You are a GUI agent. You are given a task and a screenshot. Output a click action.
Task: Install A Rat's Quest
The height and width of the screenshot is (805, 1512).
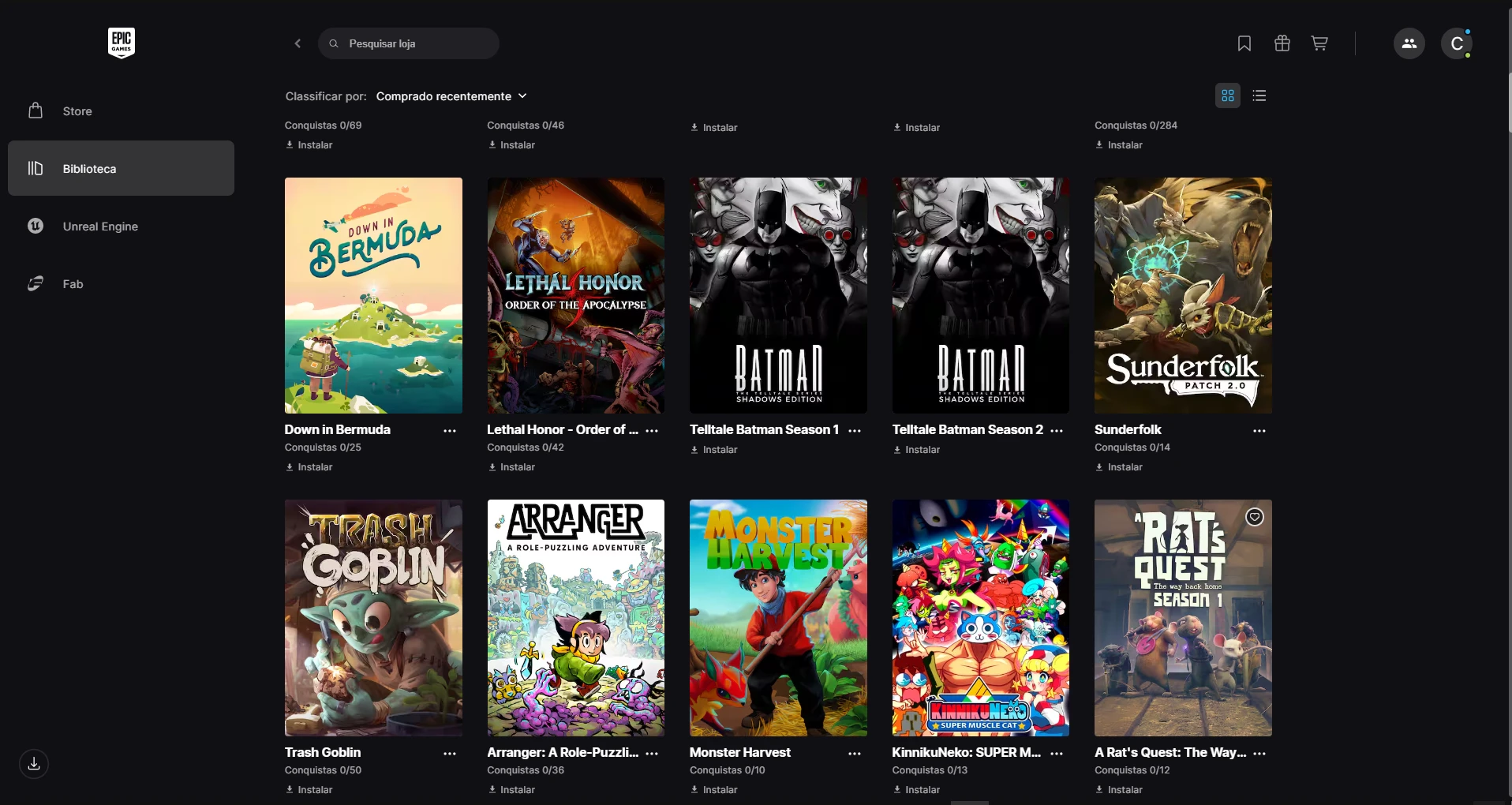[1119, 790]
